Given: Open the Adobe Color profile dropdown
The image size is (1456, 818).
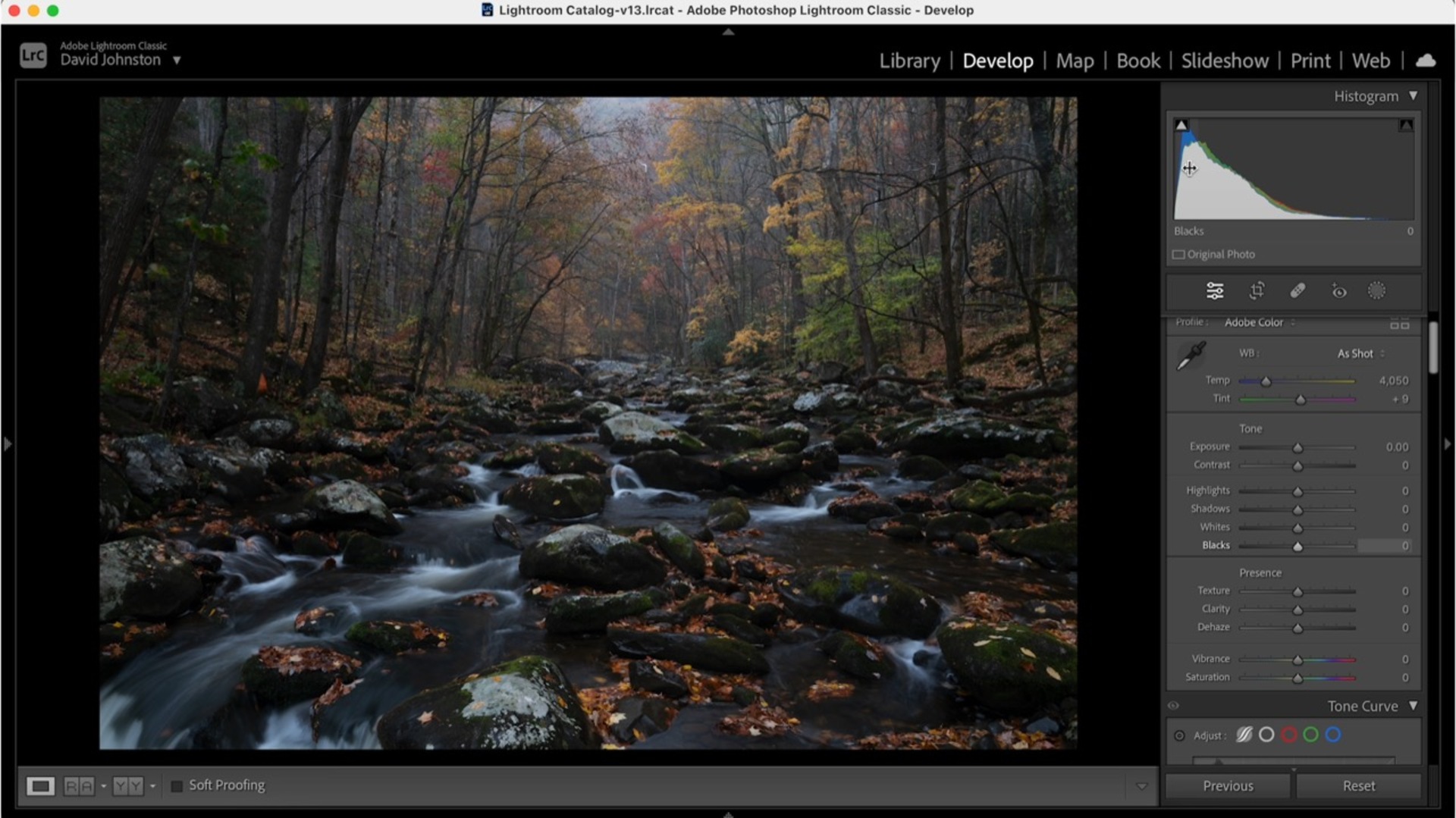Looking at the screenshot, I should [x=1259, y=323].
